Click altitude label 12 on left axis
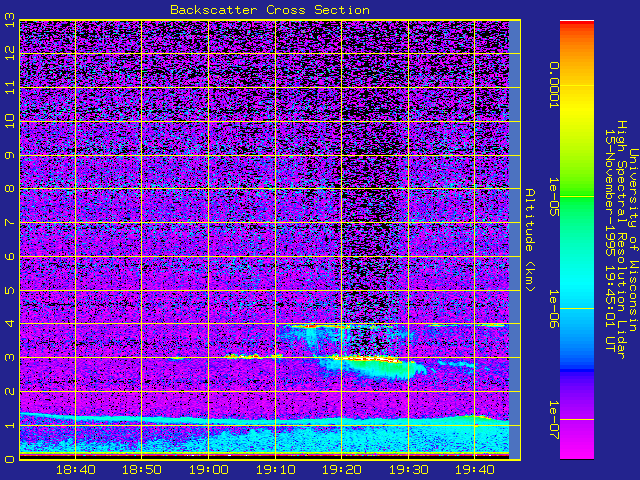This screenshot has height=480, width=640. [x=10, y=53]
